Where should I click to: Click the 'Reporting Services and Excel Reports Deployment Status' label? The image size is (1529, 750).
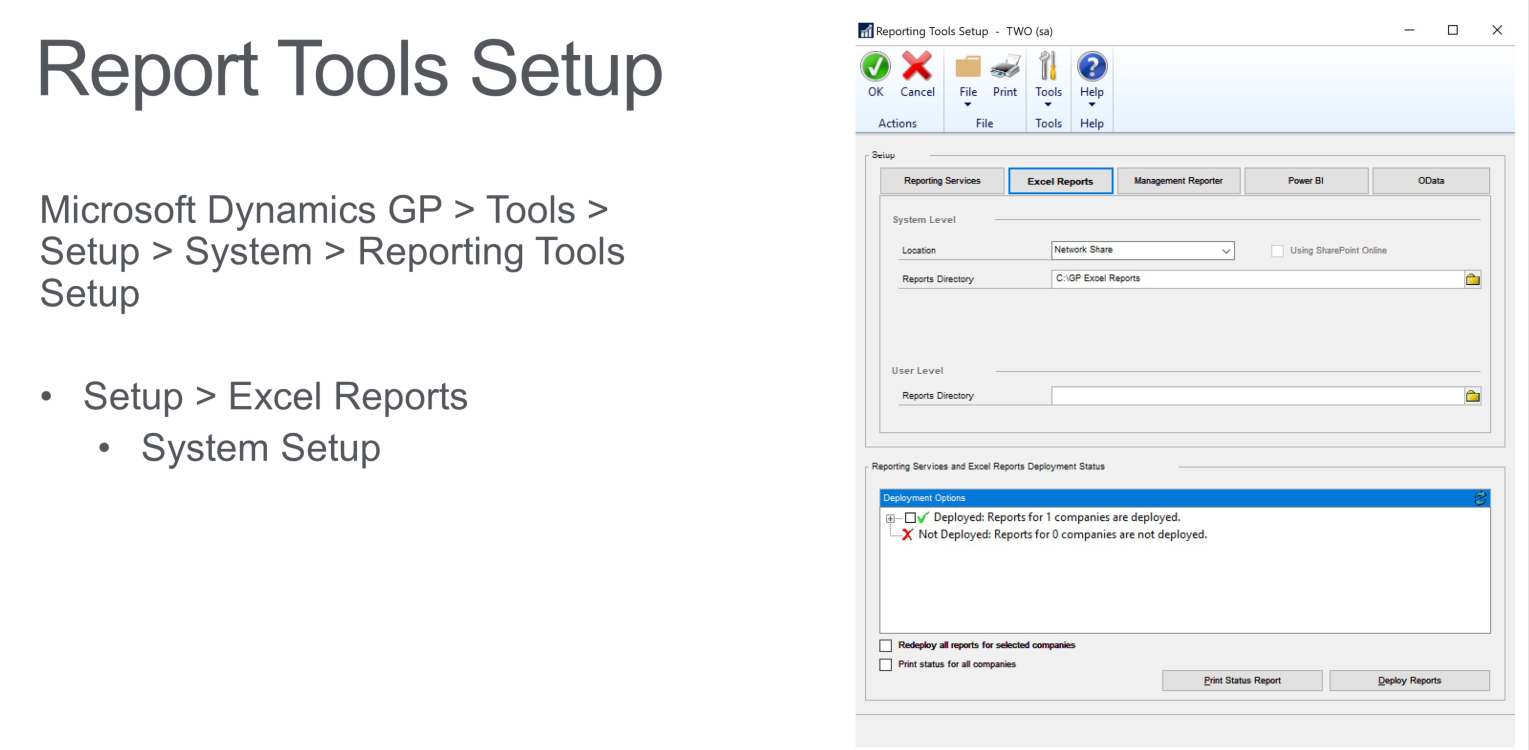click(988, 466)
